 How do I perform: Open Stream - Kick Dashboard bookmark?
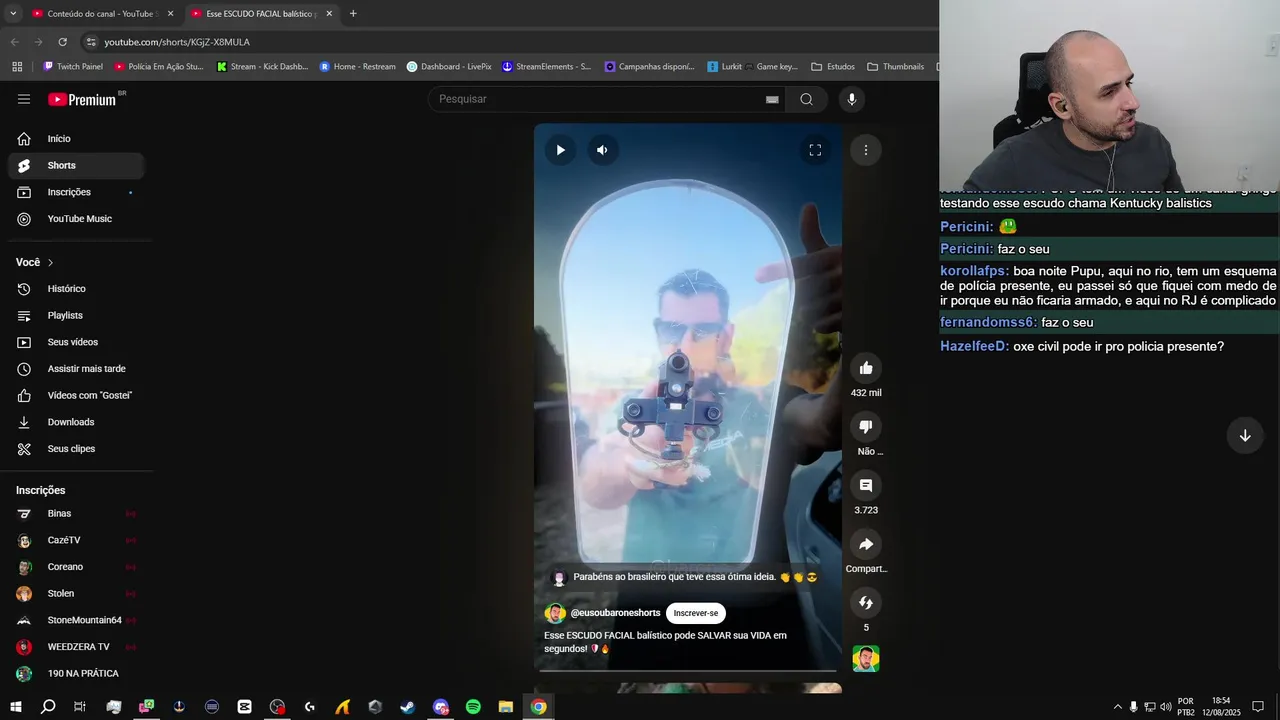pos(262,67)
